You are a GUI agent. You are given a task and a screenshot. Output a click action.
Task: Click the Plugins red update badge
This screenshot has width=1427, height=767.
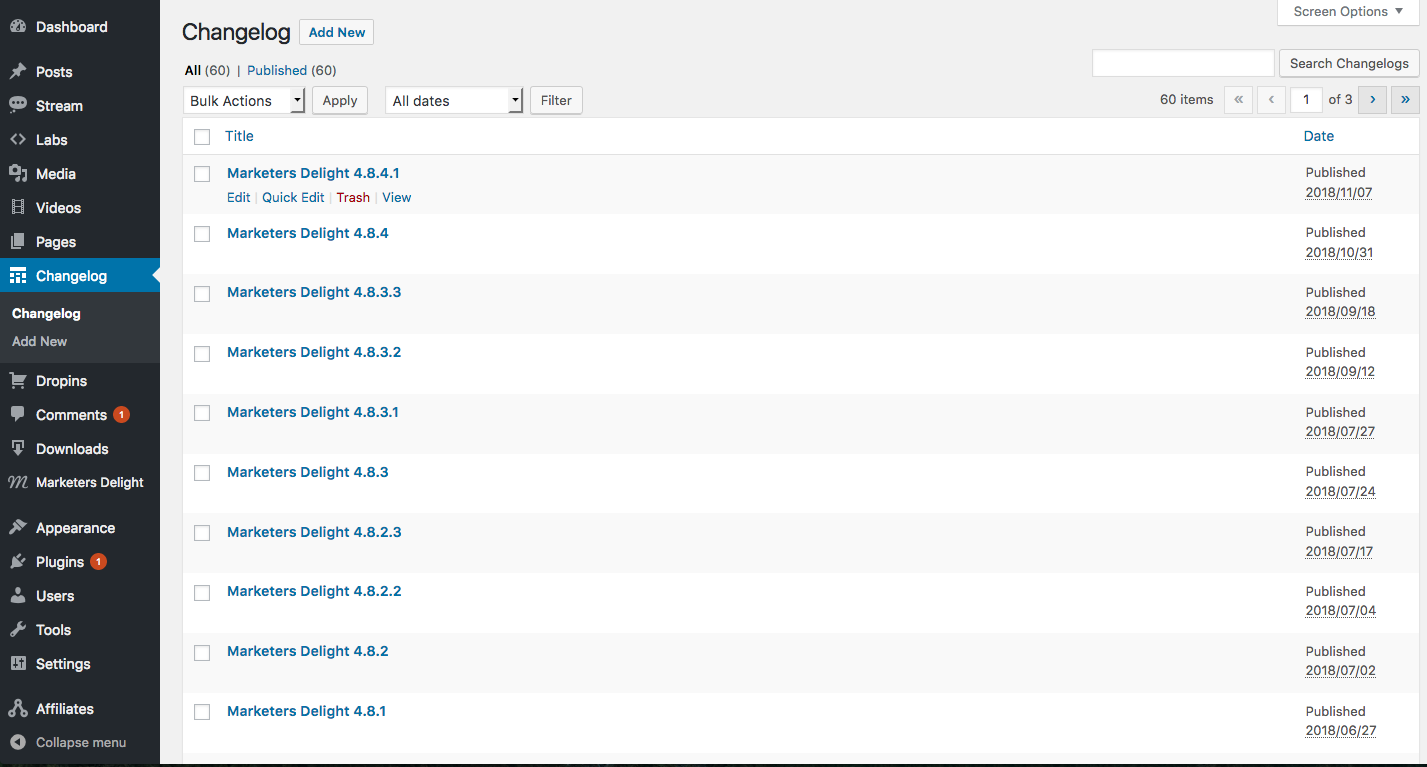click(x=98, y=562)
